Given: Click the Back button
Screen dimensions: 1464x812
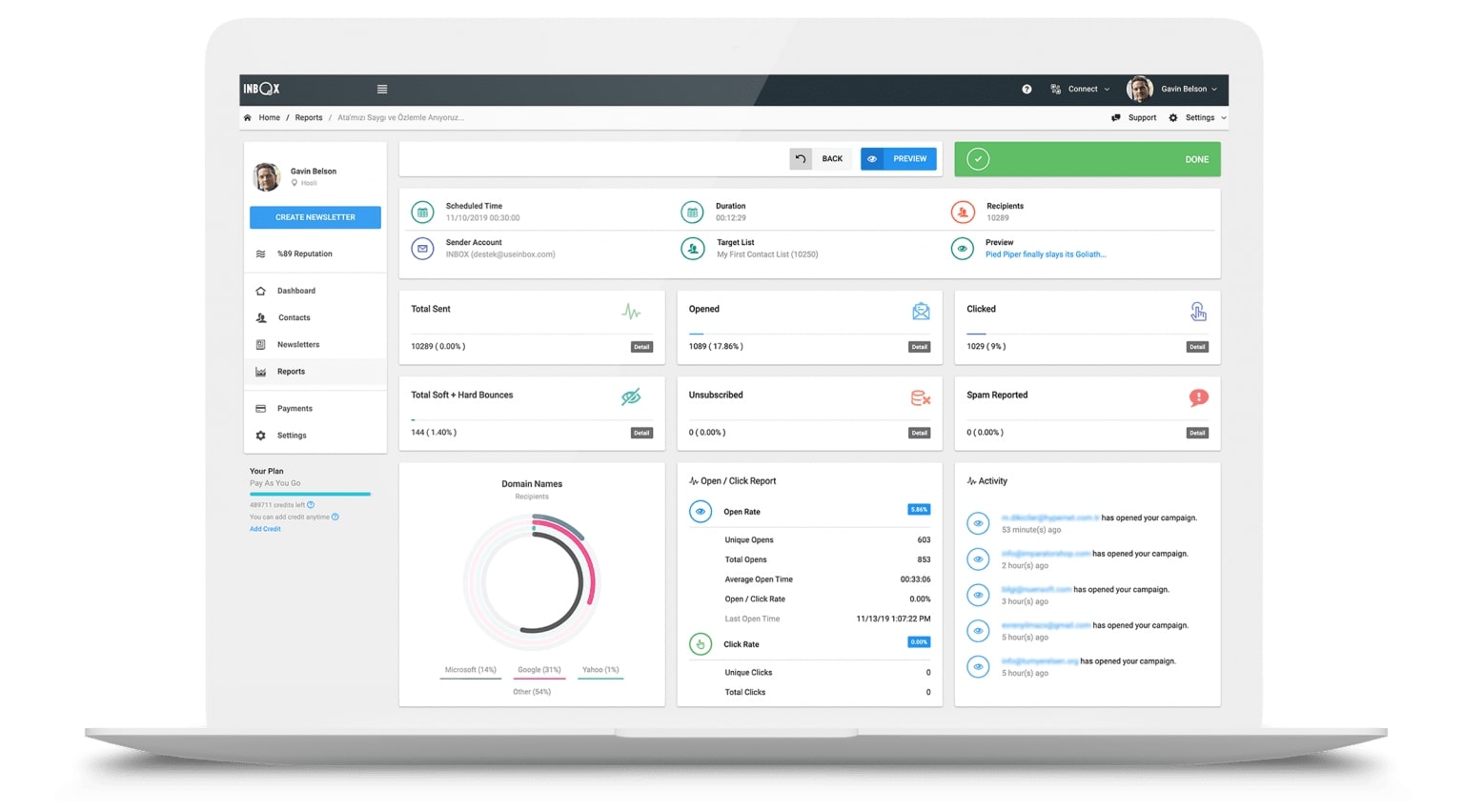Looking at the screenshot, I should tap(820, 159).
